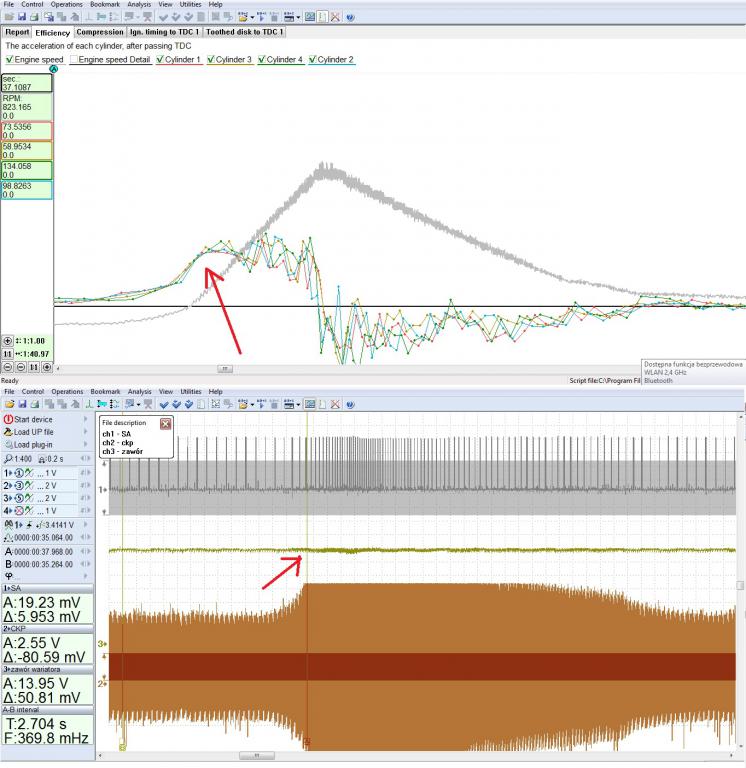The image size is (746, 768).
Task: Switch to the Compression tab
Action: pos(100,32)
